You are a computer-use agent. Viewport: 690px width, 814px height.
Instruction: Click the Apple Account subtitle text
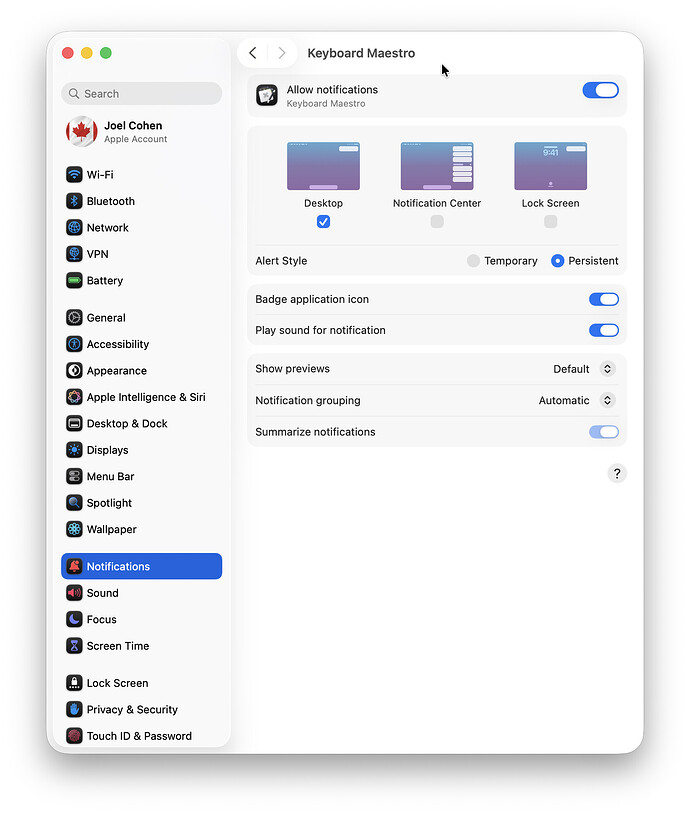[136, 139]
